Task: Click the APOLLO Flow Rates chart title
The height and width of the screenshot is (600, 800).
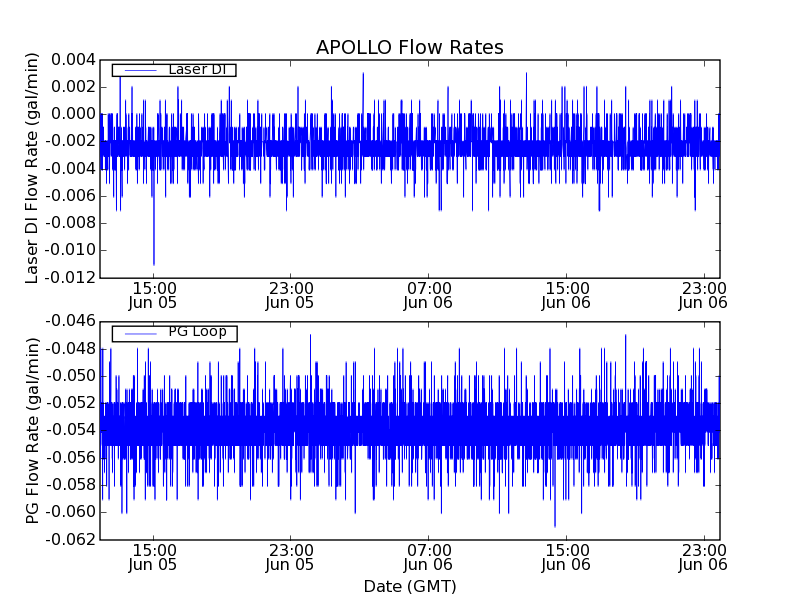Action: [409, 47]
